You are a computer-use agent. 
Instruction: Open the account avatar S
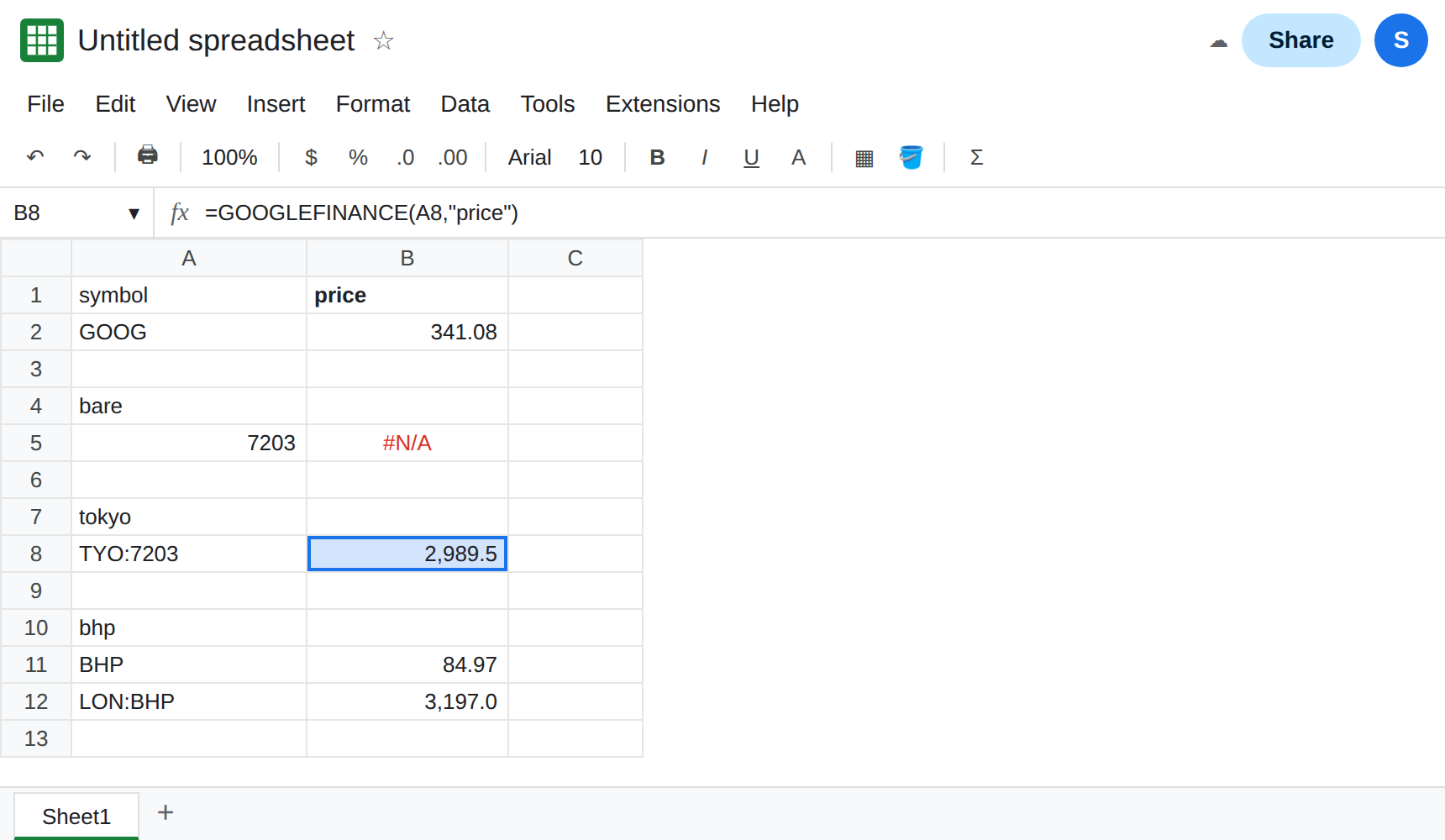[1401, 40]
